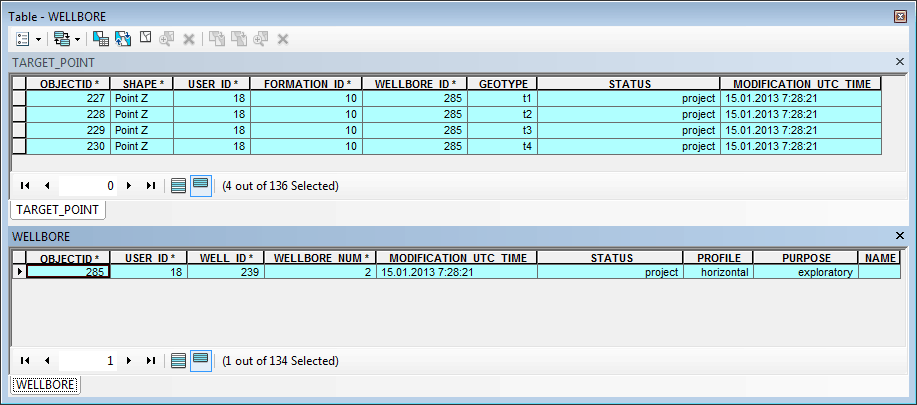The height and width of the screenshot is (405, 917).
Task: Move to next record in TARGET_POINT table
Action: click(129, 186)
